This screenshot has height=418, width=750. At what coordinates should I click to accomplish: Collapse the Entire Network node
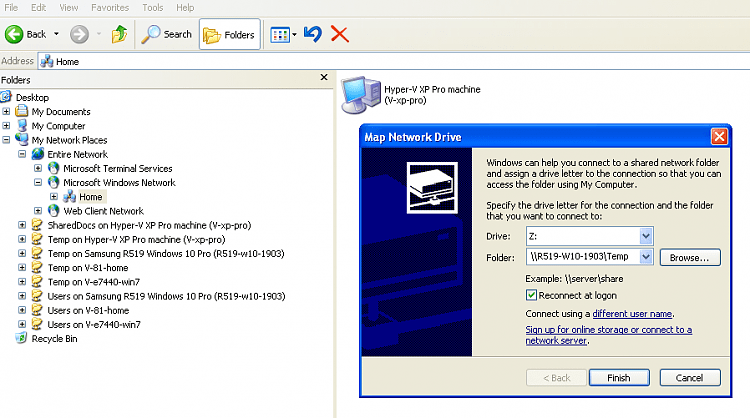pyautogui.click(x=22, y=154)
